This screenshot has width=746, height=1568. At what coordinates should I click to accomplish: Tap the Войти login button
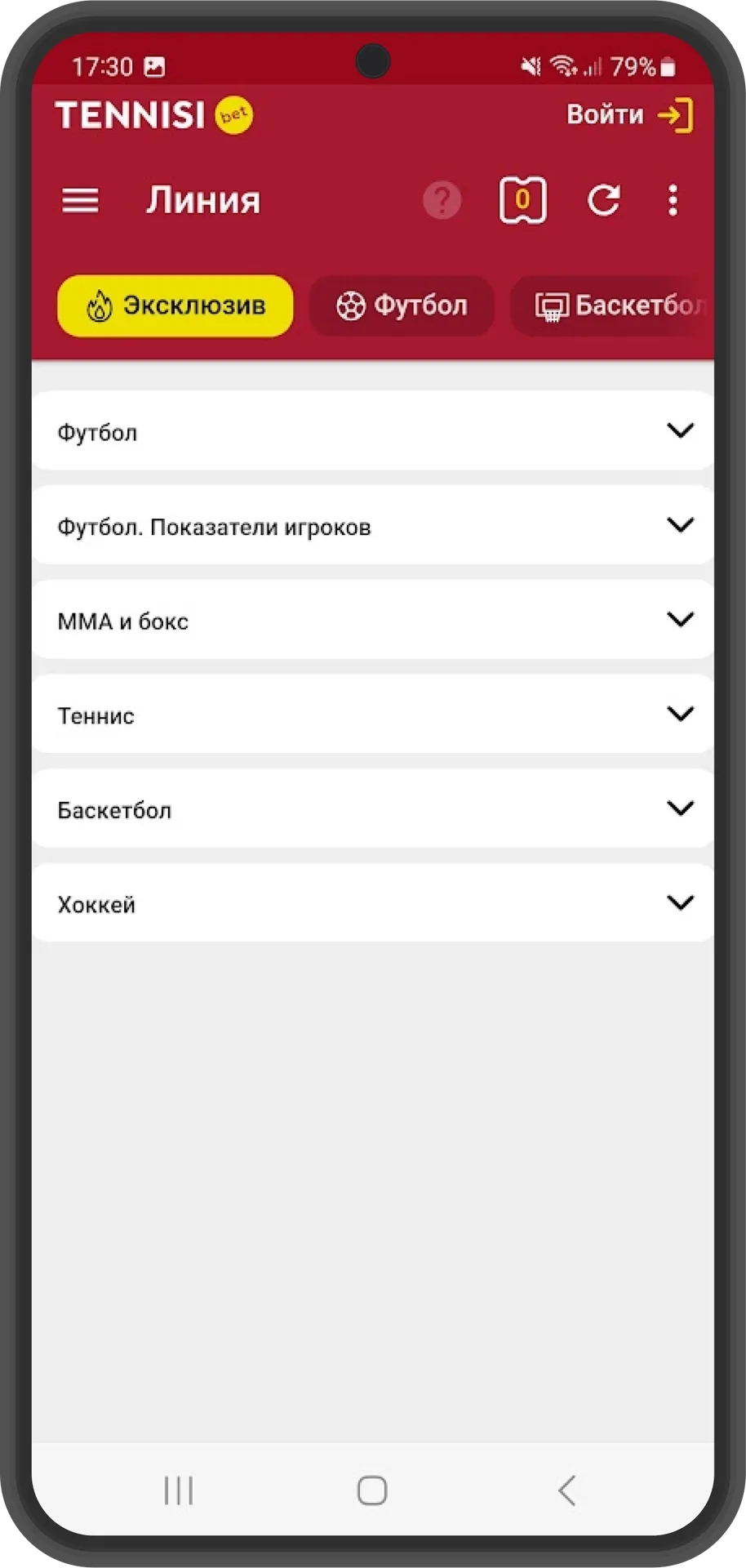tap(630, 114)
